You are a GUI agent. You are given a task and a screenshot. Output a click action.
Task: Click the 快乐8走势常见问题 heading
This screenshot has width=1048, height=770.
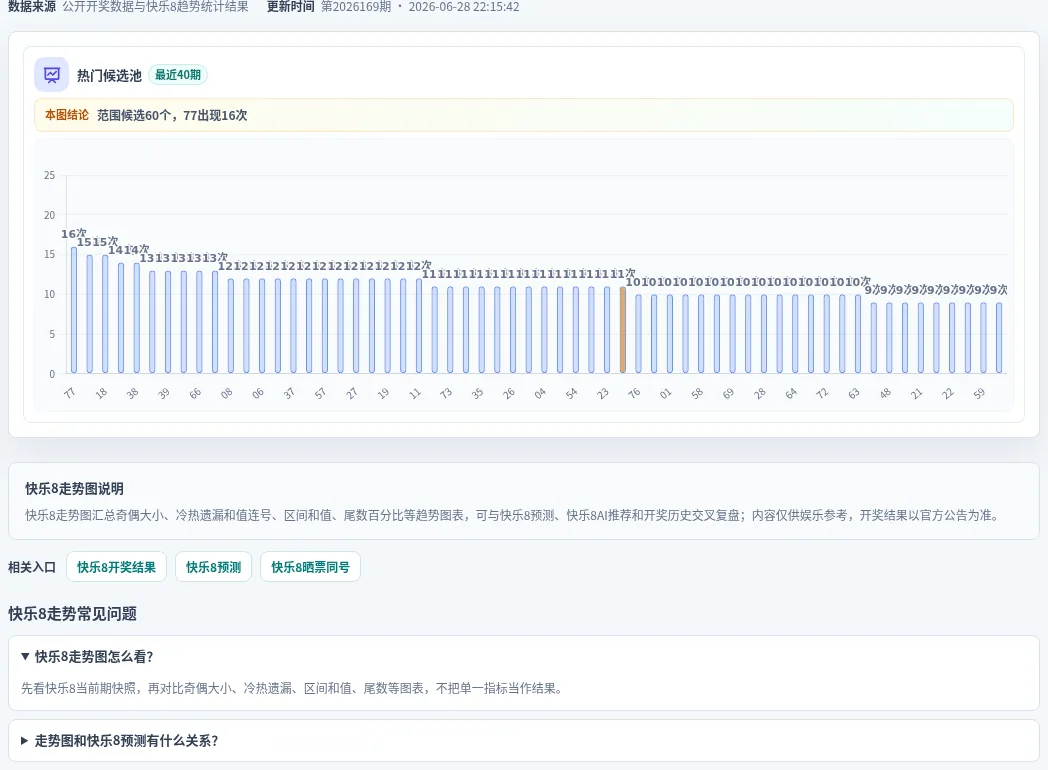(72, 614)
